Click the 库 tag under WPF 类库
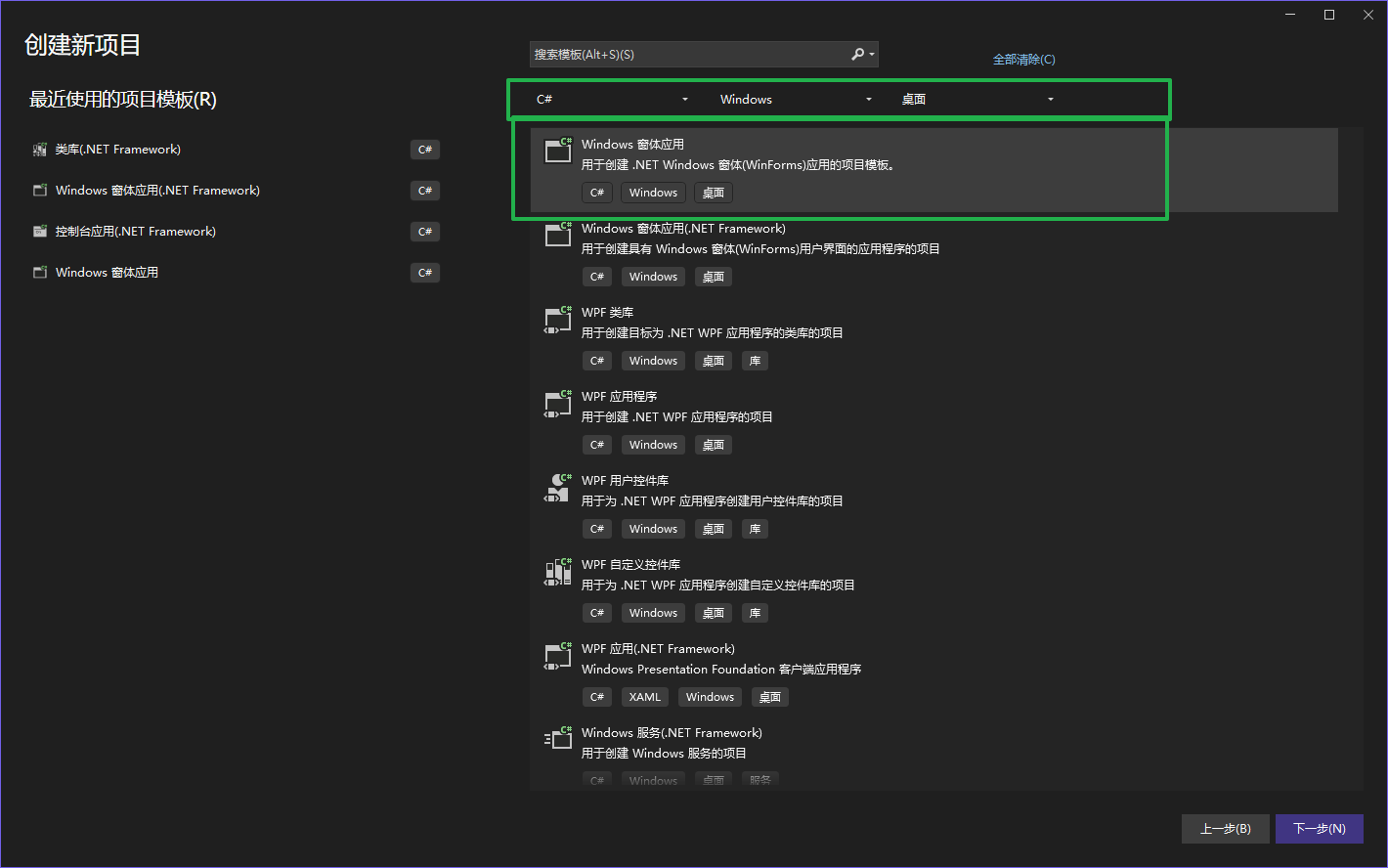Viewport: 1388px width, 868px height. (755, 361)
